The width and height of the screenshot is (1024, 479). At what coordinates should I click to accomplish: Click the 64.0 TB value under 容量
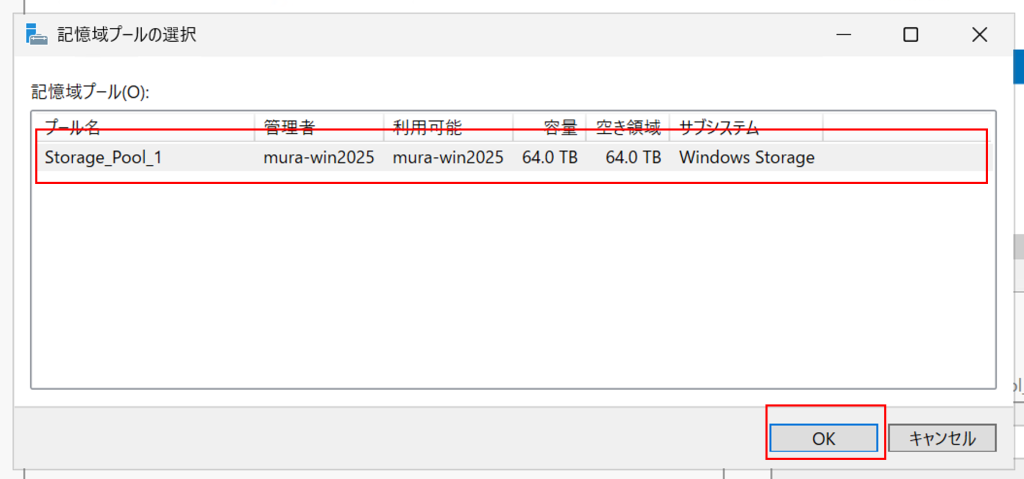click(x=550, y=157)
